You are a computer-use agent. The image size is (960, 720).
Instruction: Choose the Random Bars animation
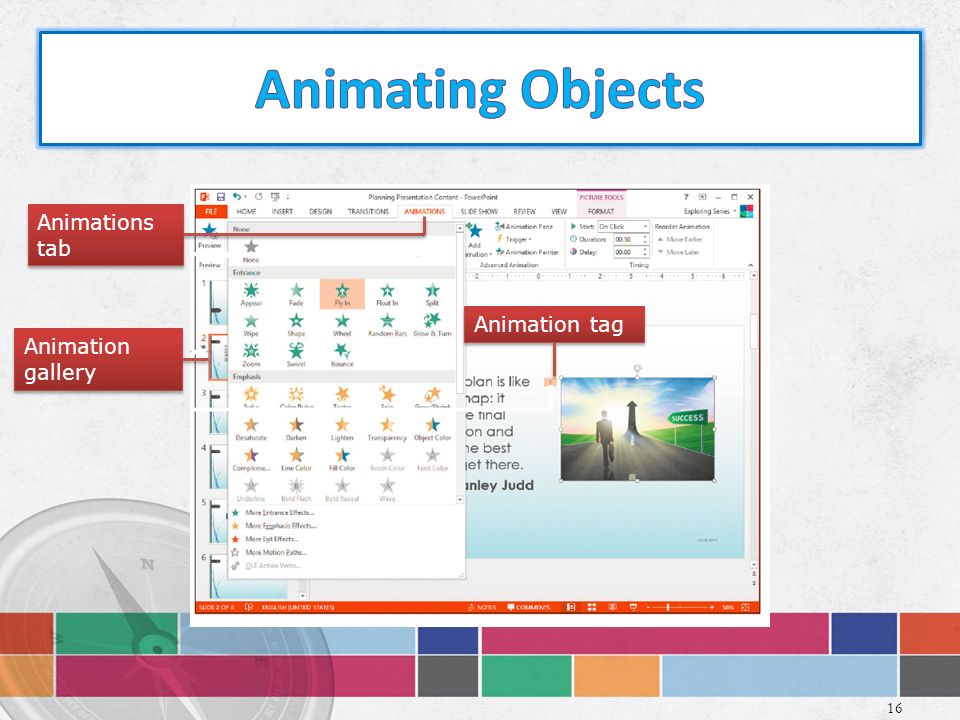(387, 325)
